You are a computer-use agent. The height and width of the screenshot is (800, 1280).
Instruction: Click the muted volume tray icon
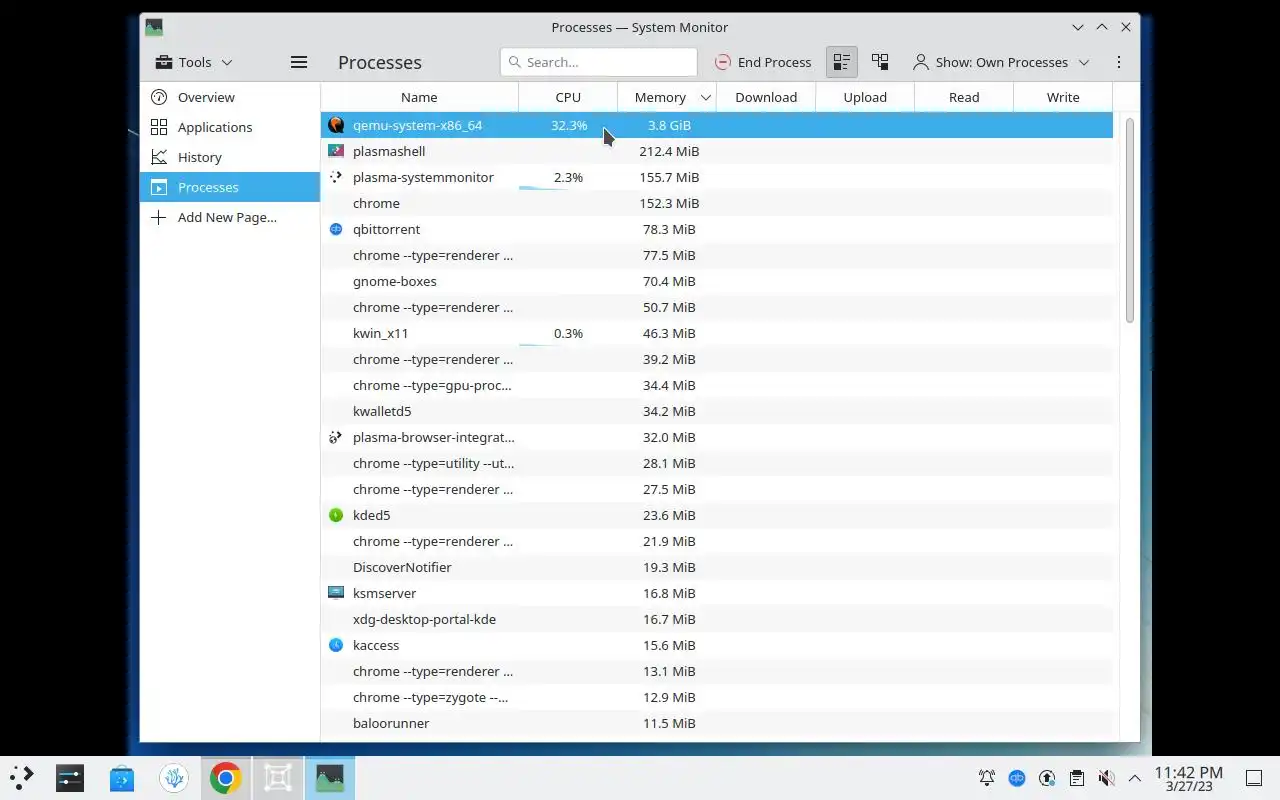[x=1106, y=777]
